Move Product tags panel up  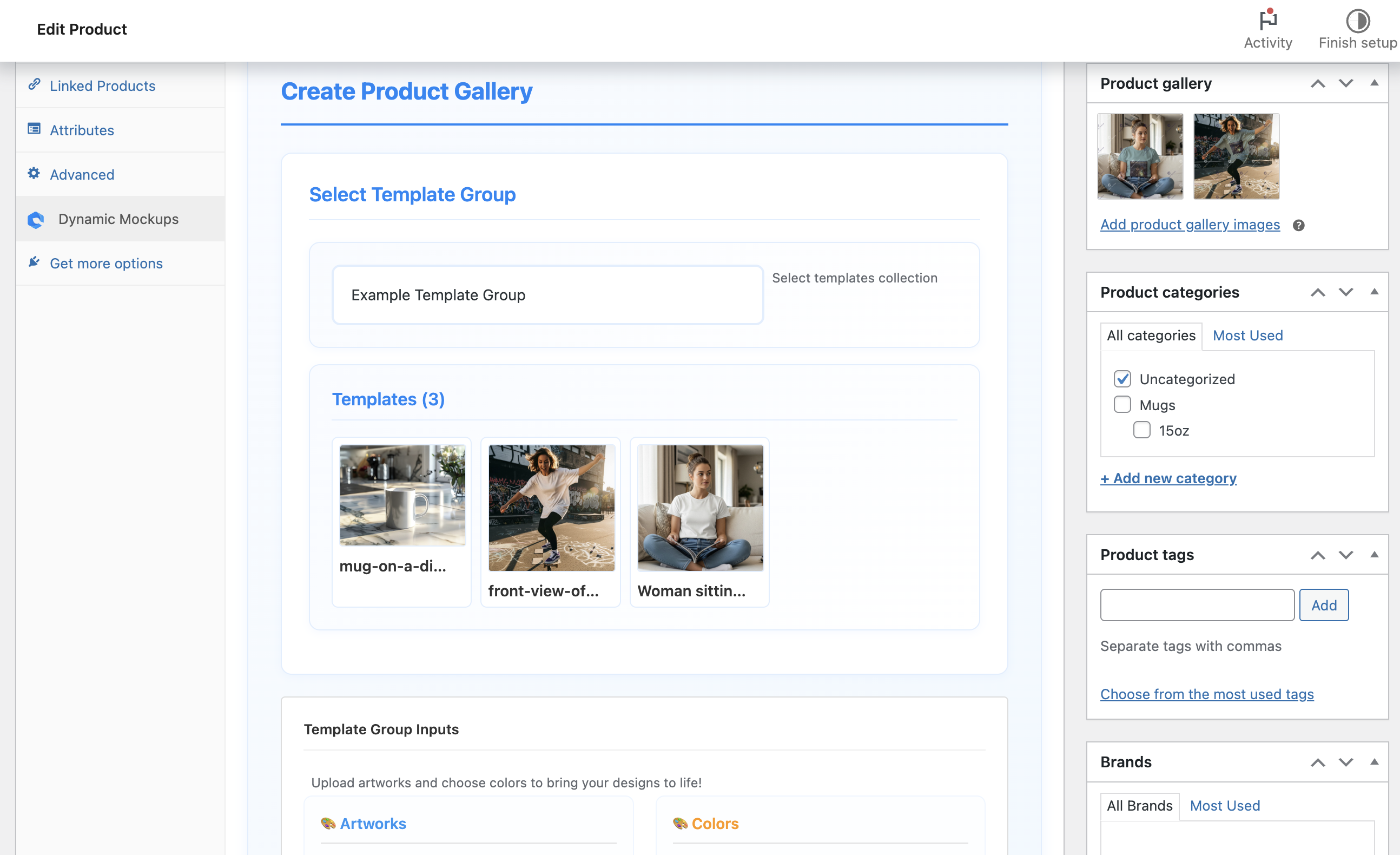(x=1318, y=555)
